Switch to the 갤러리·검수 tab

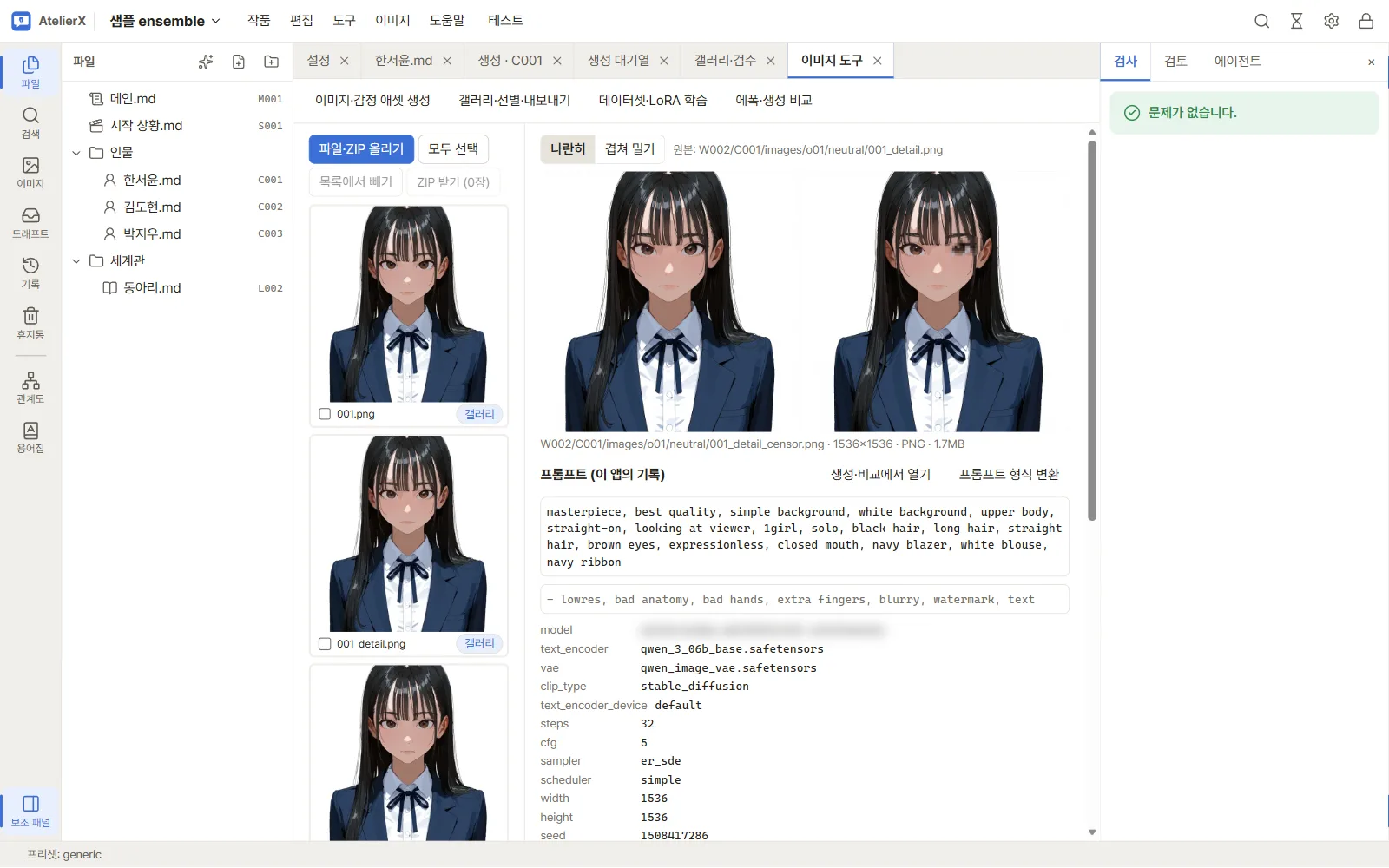(725, 61)
